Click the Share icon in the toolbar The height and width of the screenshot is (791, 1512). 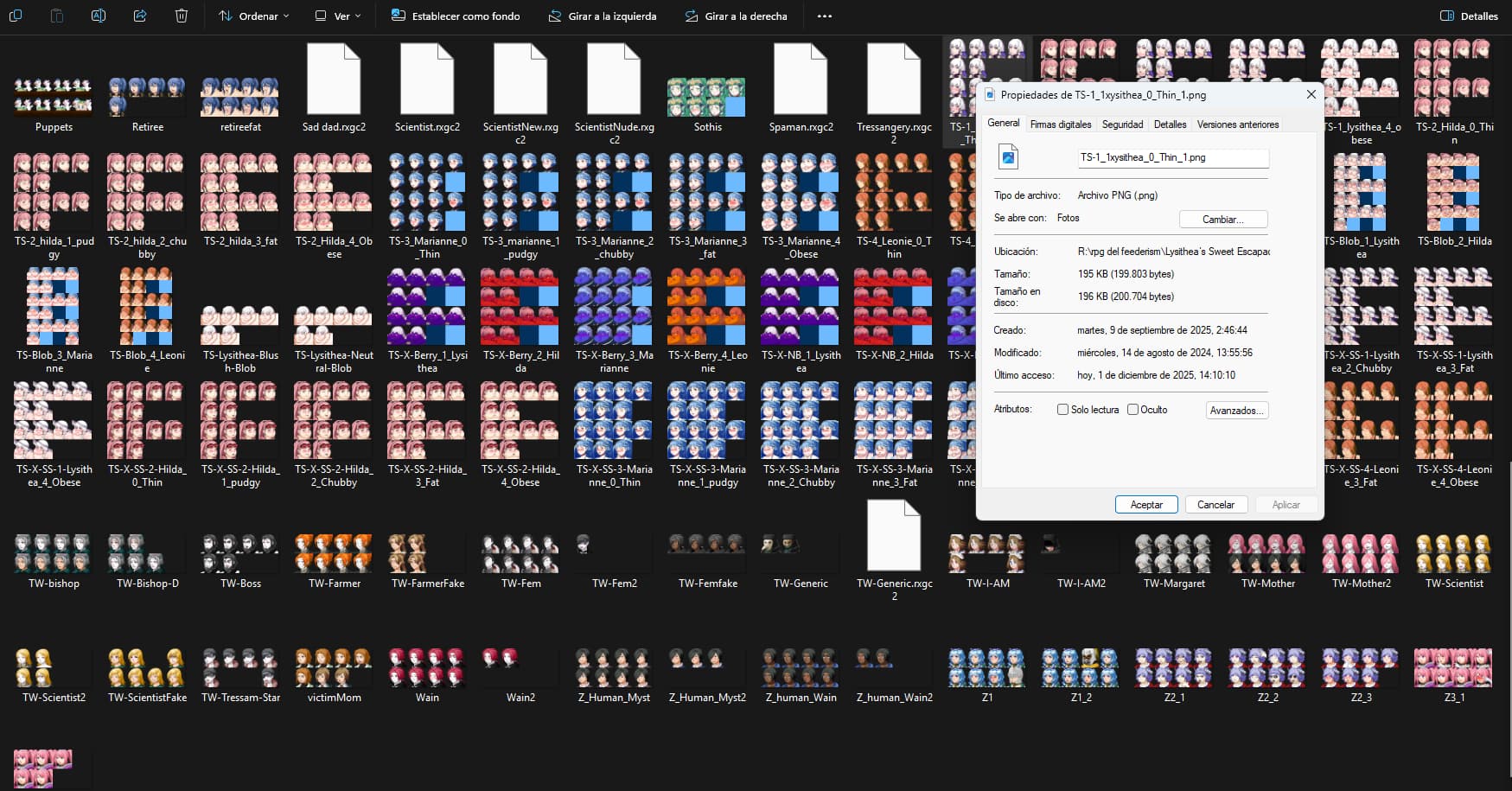coord(140,16)
